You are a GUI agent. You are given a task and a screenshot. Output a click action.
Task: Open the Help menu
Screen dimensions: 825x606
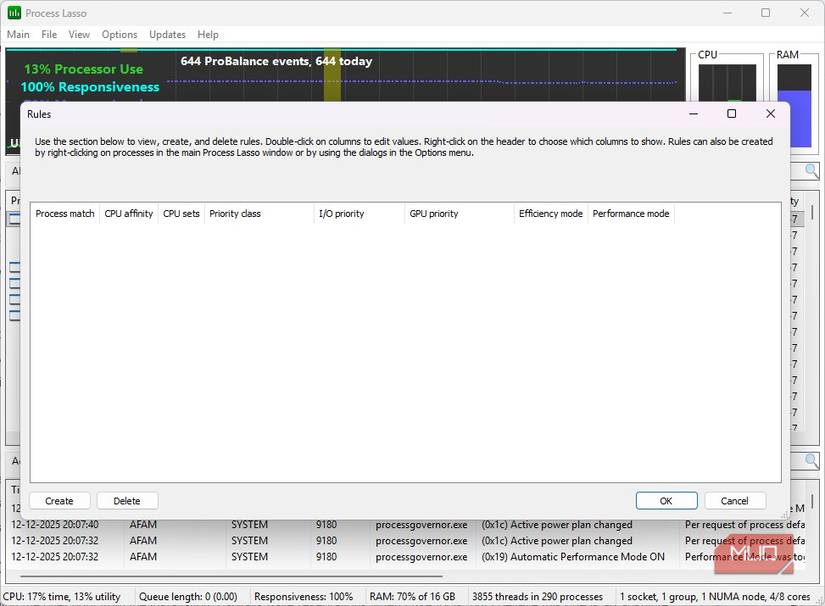(208, 35)
